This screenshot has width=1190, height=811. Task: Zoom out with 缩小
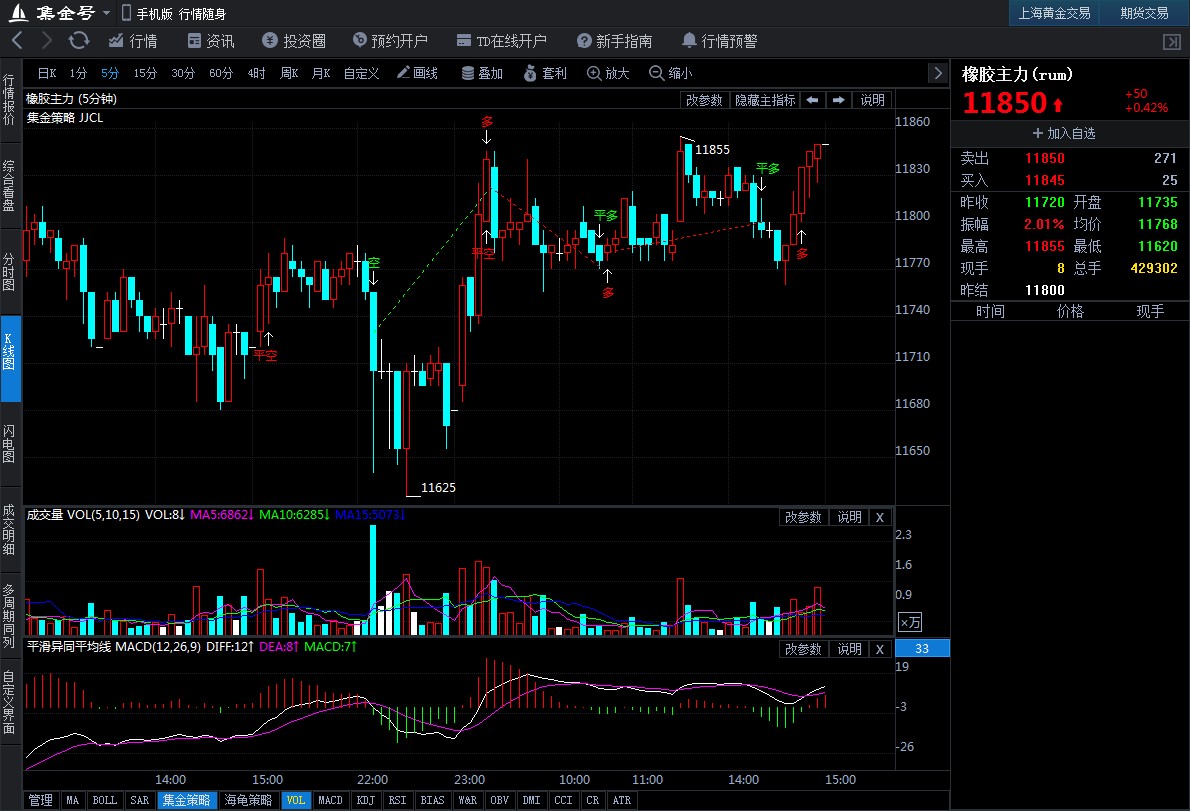coord(671,74)
